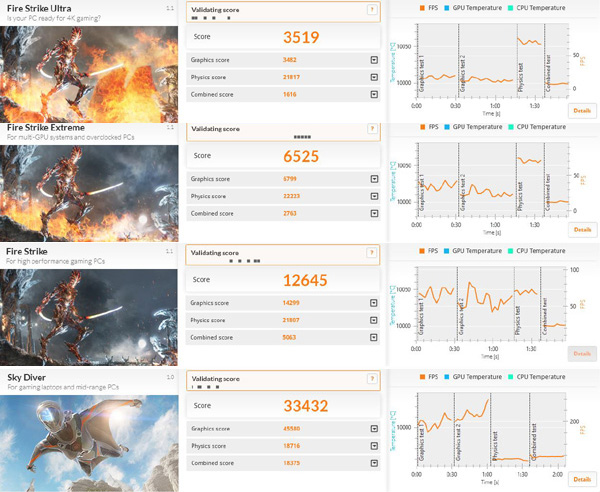
Task: Click the overall score 3519
Action: [x=301, y=37]
